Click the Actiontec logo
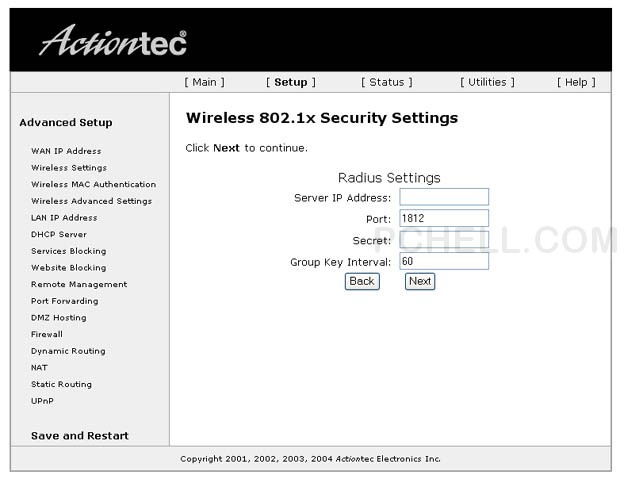Screen dimensions: 620x479 pos(112,41)
